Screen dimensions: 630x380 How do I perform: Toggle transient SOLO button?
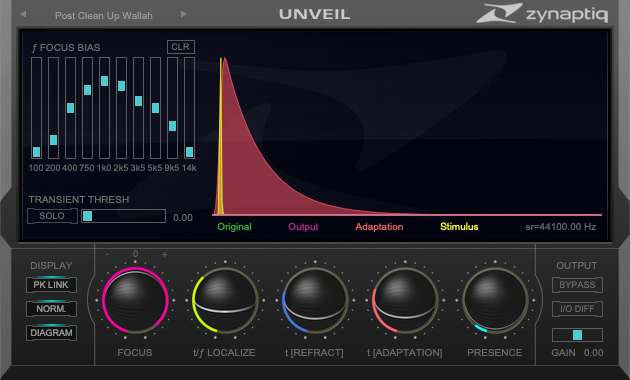[x=52, y=216]
